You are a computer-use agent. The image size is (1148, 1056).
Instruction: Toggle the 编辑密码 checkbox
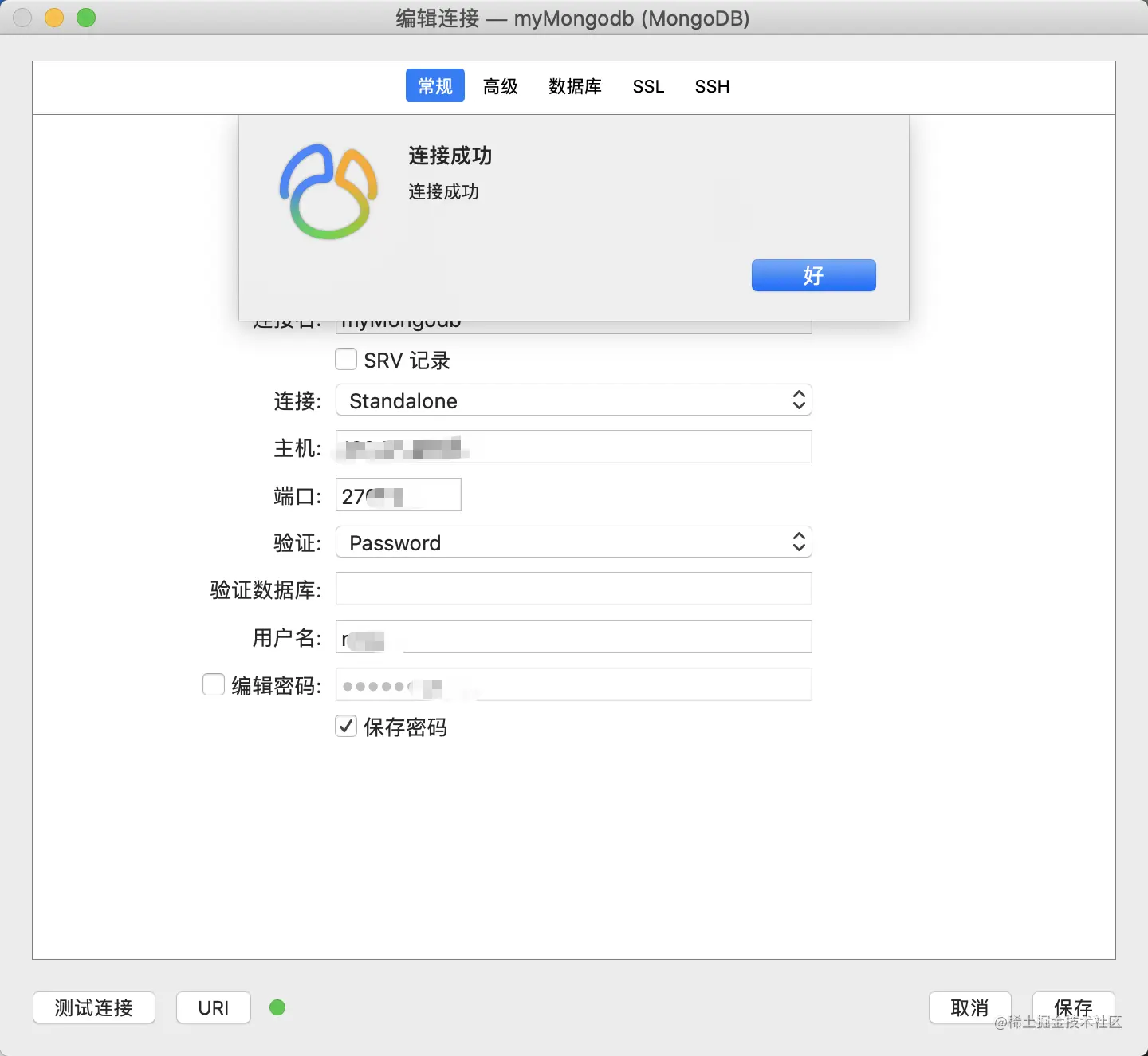click(214, 684)
